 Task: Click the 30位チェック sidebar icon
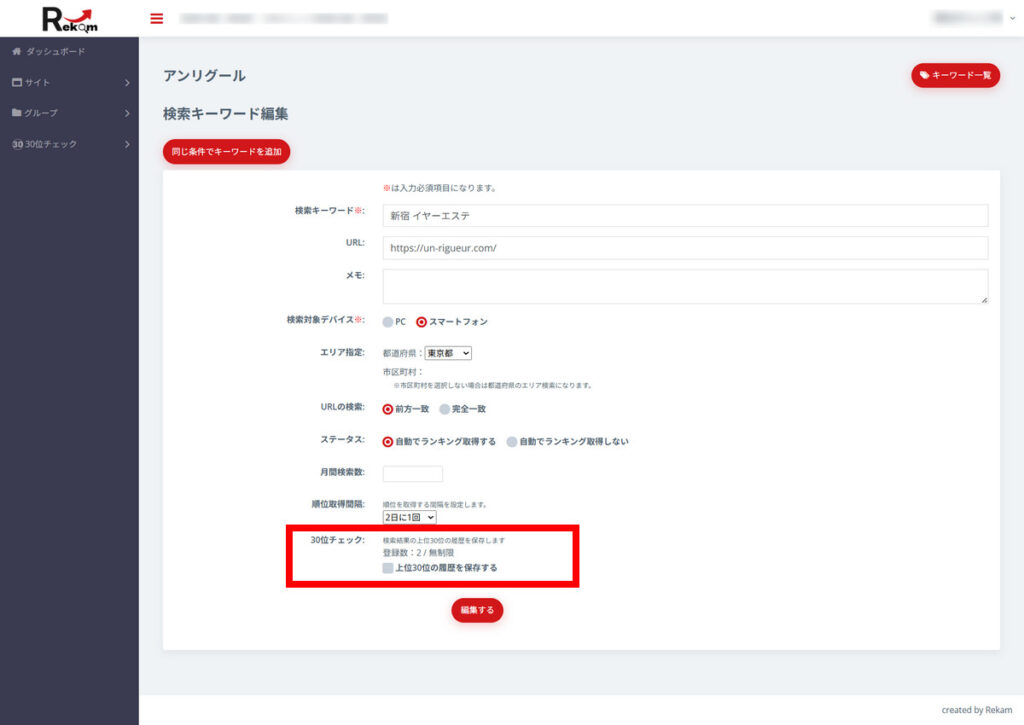(17, 144)
